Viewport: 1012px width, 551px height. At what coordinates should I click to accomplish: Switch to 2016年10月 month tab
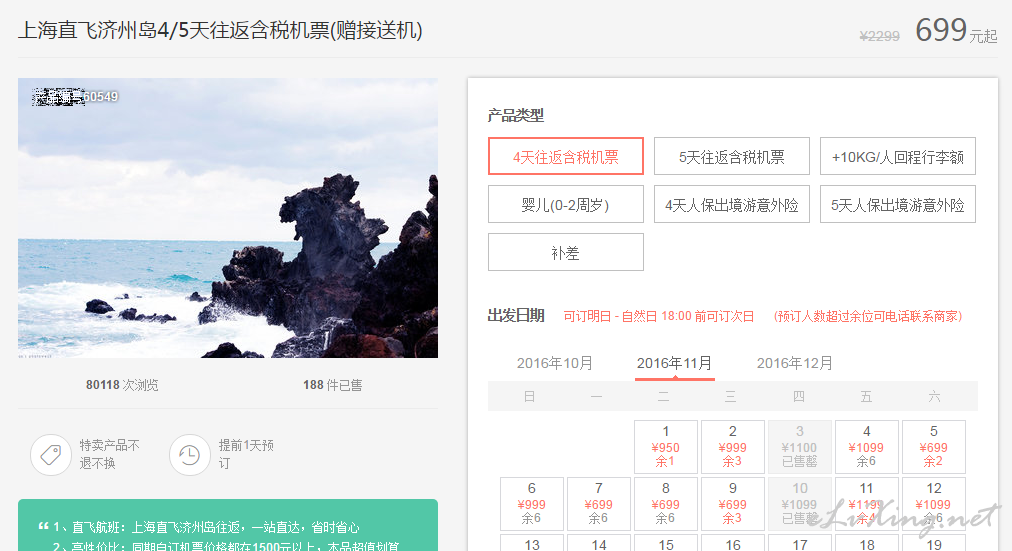click(554, 363)
